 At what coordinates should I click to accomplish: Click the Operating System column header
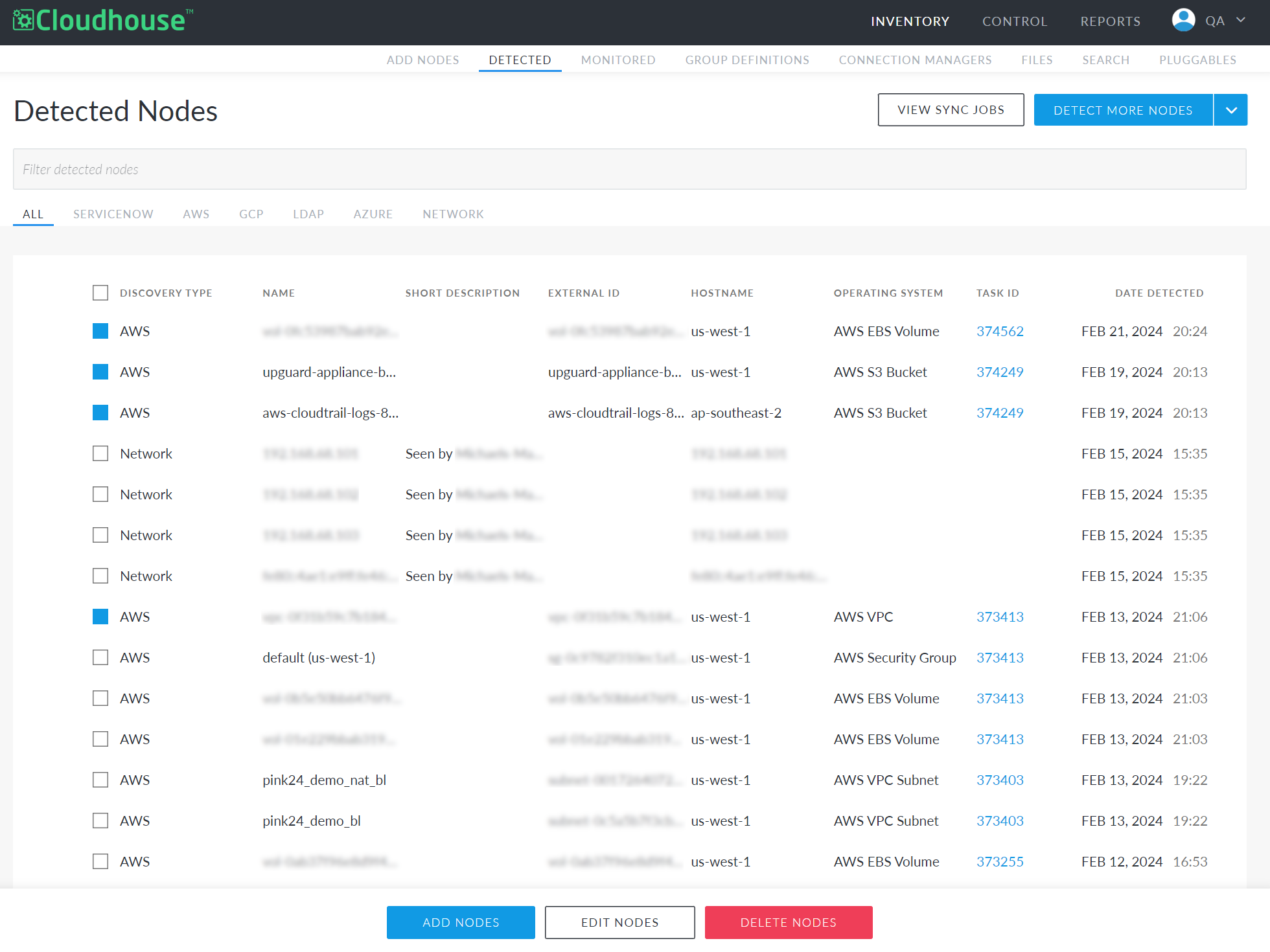pos(888,293)
